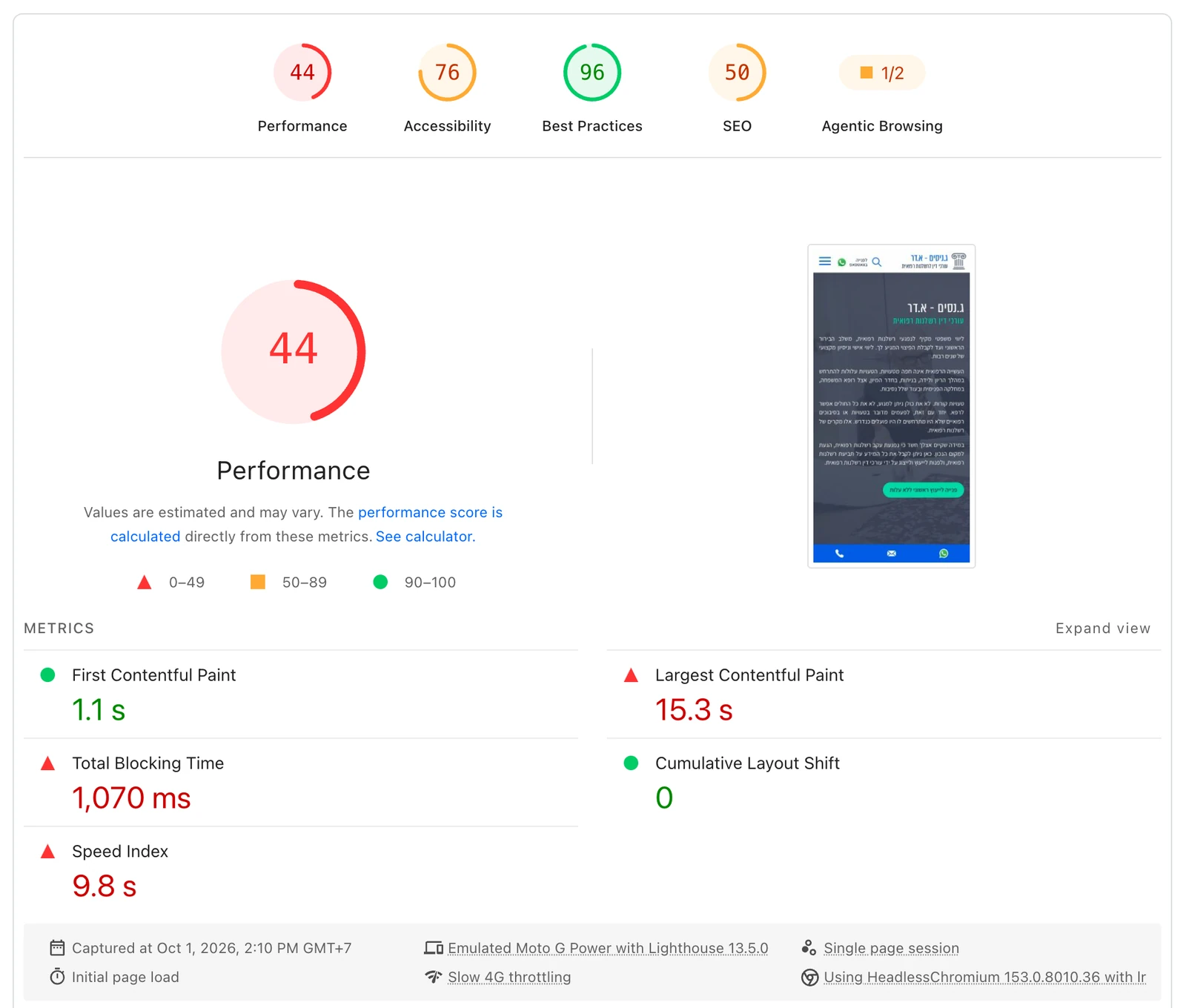Open the See calculator link
Viewport: 1186px width, 1008px height.
[x=425, y=537]
